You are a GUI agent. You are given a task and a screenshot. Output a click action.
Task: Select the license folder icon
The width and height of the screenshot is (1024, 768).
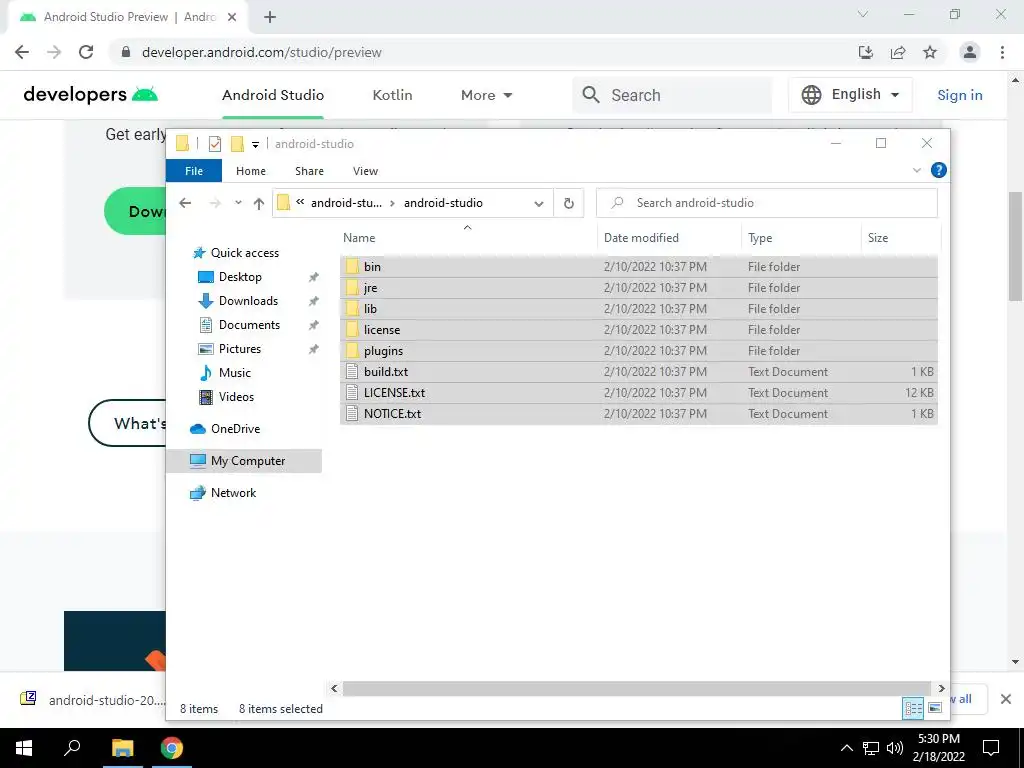pos(352,329)
